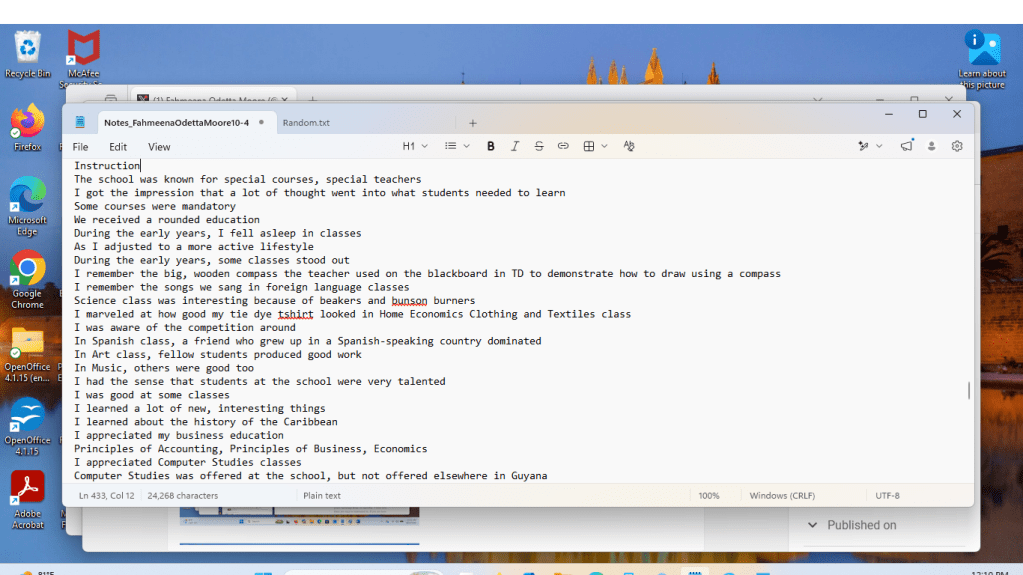Select the OpenOffice 4.1.15 seagull shortcut
This screenshot has height=575, width=1023.
(27, 426)
